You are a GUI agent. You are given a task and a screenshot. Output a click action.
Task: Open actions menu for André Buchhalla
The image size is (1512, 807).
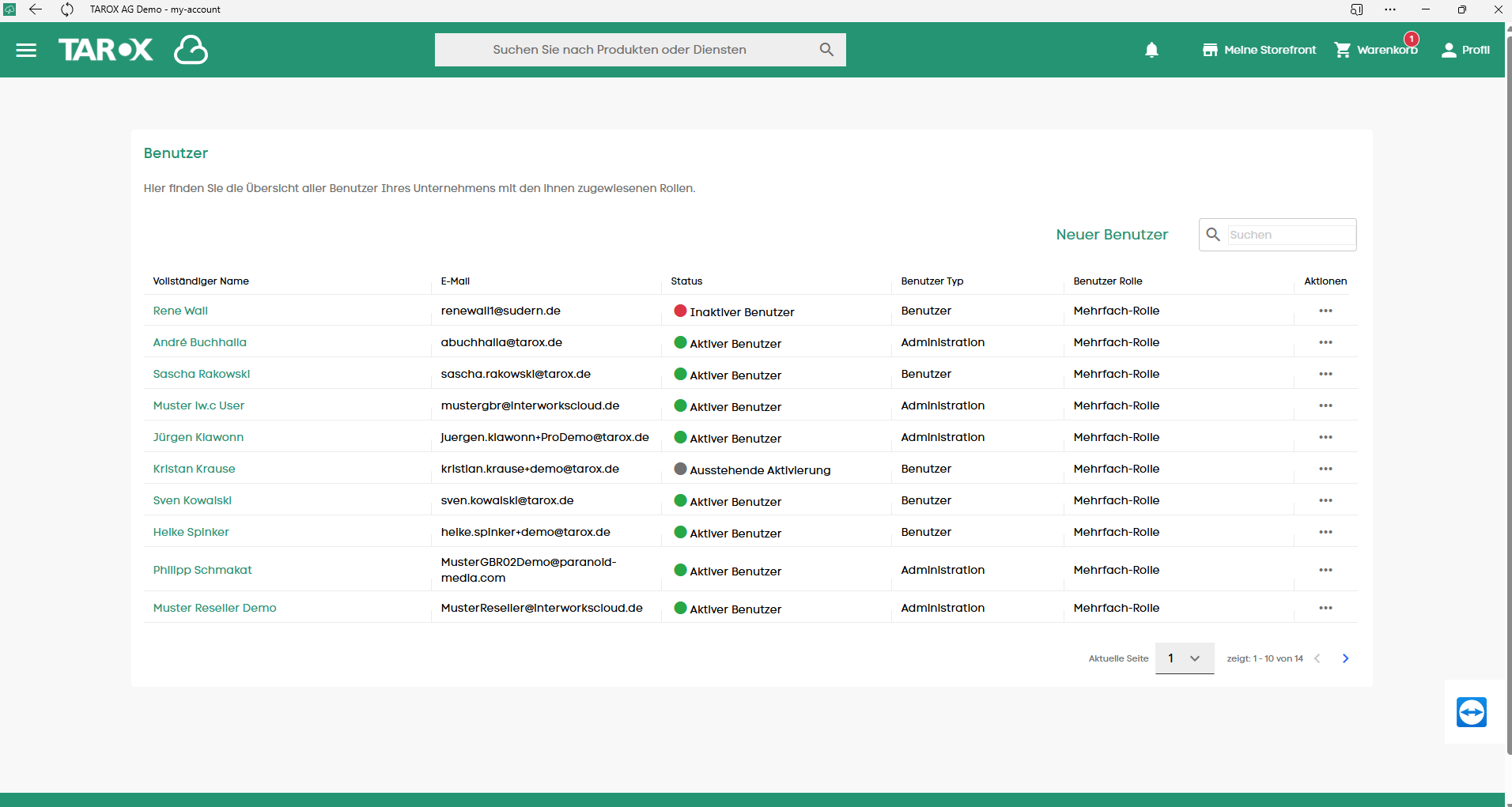pyautogui.click(x=1325, y=342)
